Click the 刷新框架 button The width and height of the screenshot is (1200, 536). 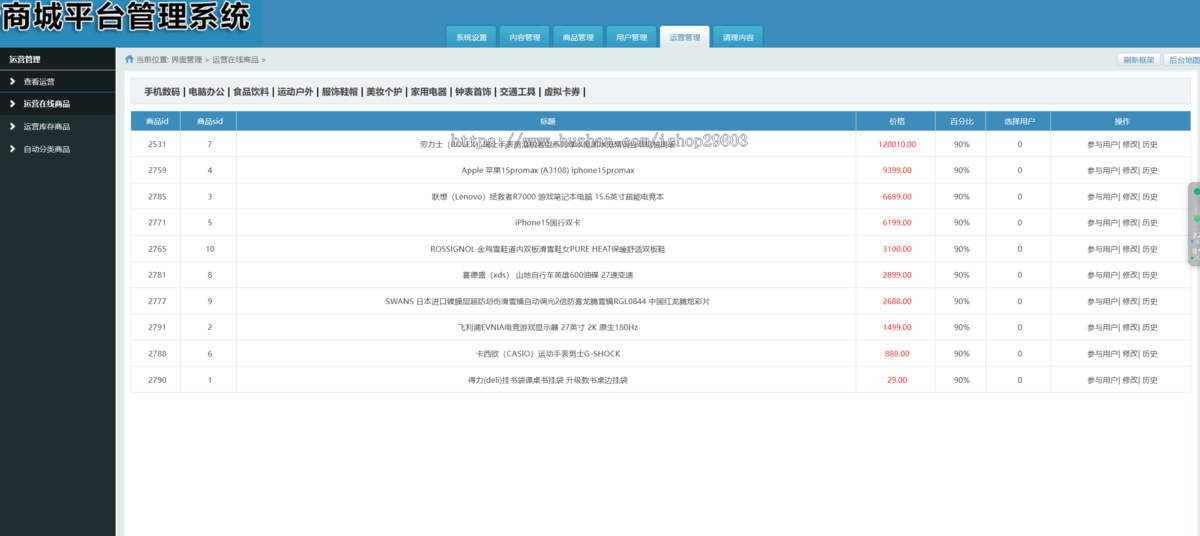pos(1139,59)
